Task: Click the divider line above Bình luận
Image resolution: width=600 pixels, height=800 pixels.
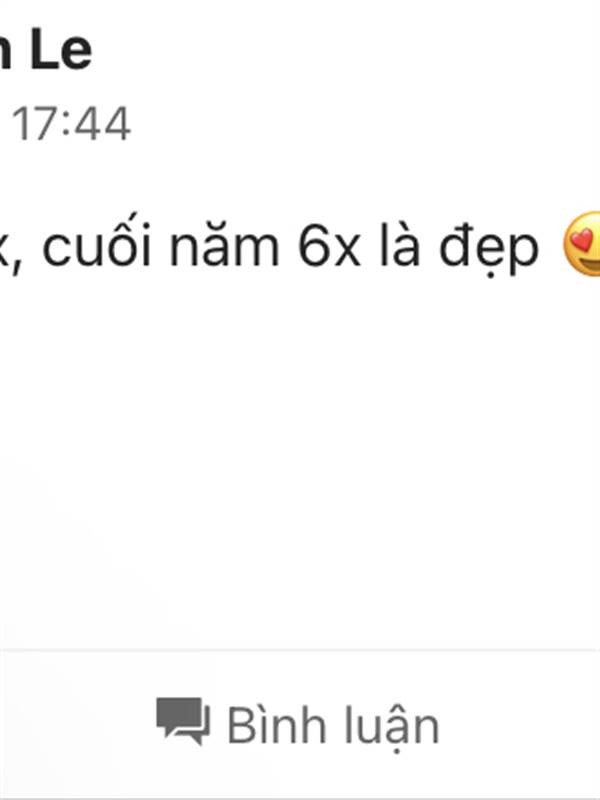Action: pos(300,650)
